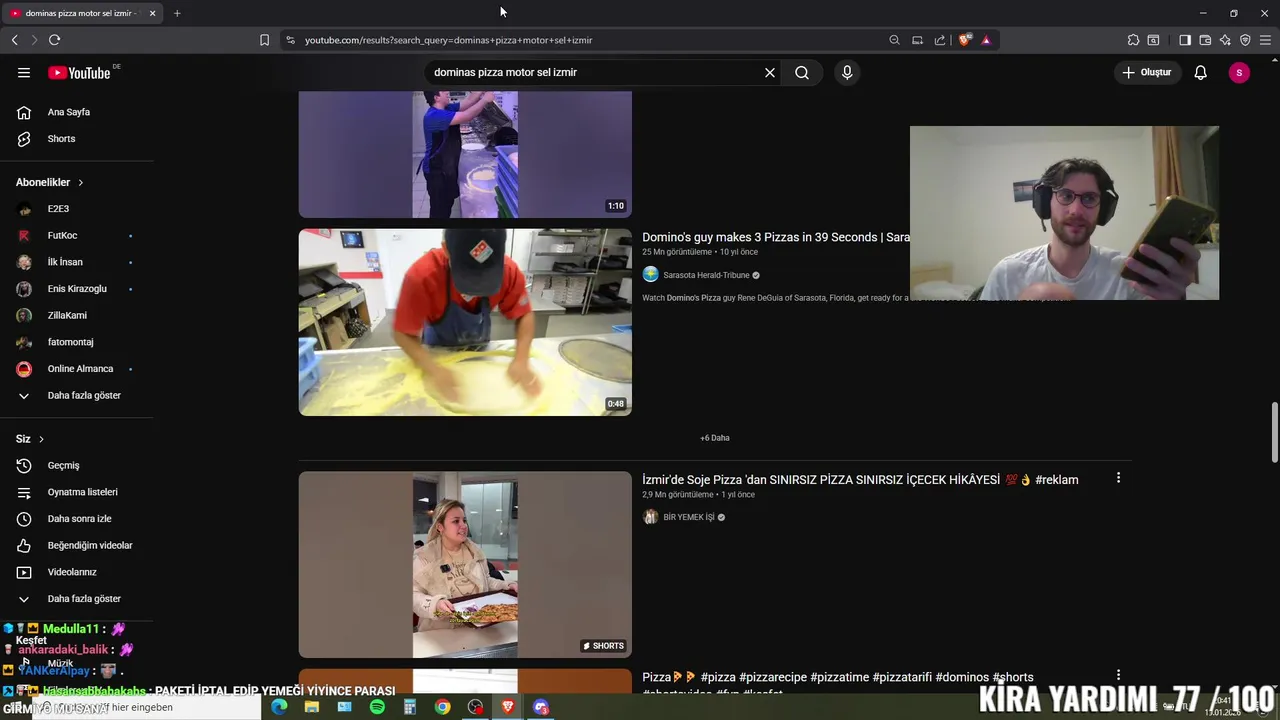Open the E2E3 channel subscription

click(58, 209)
